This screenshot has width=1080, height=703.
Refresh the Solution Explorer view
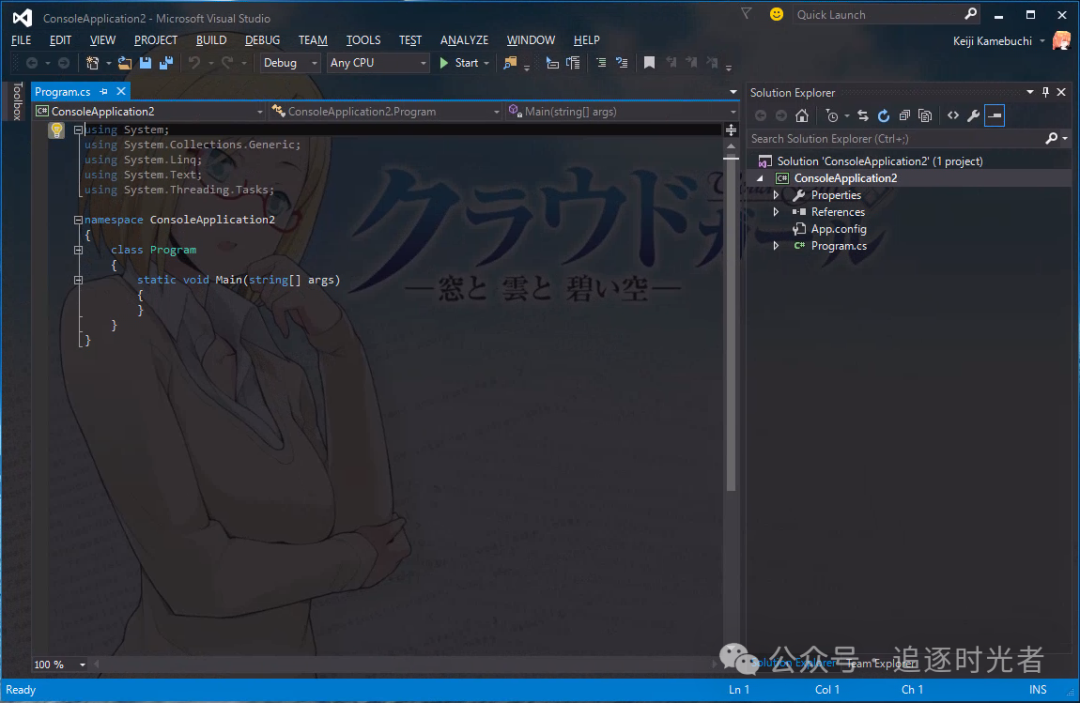[884, 116]
